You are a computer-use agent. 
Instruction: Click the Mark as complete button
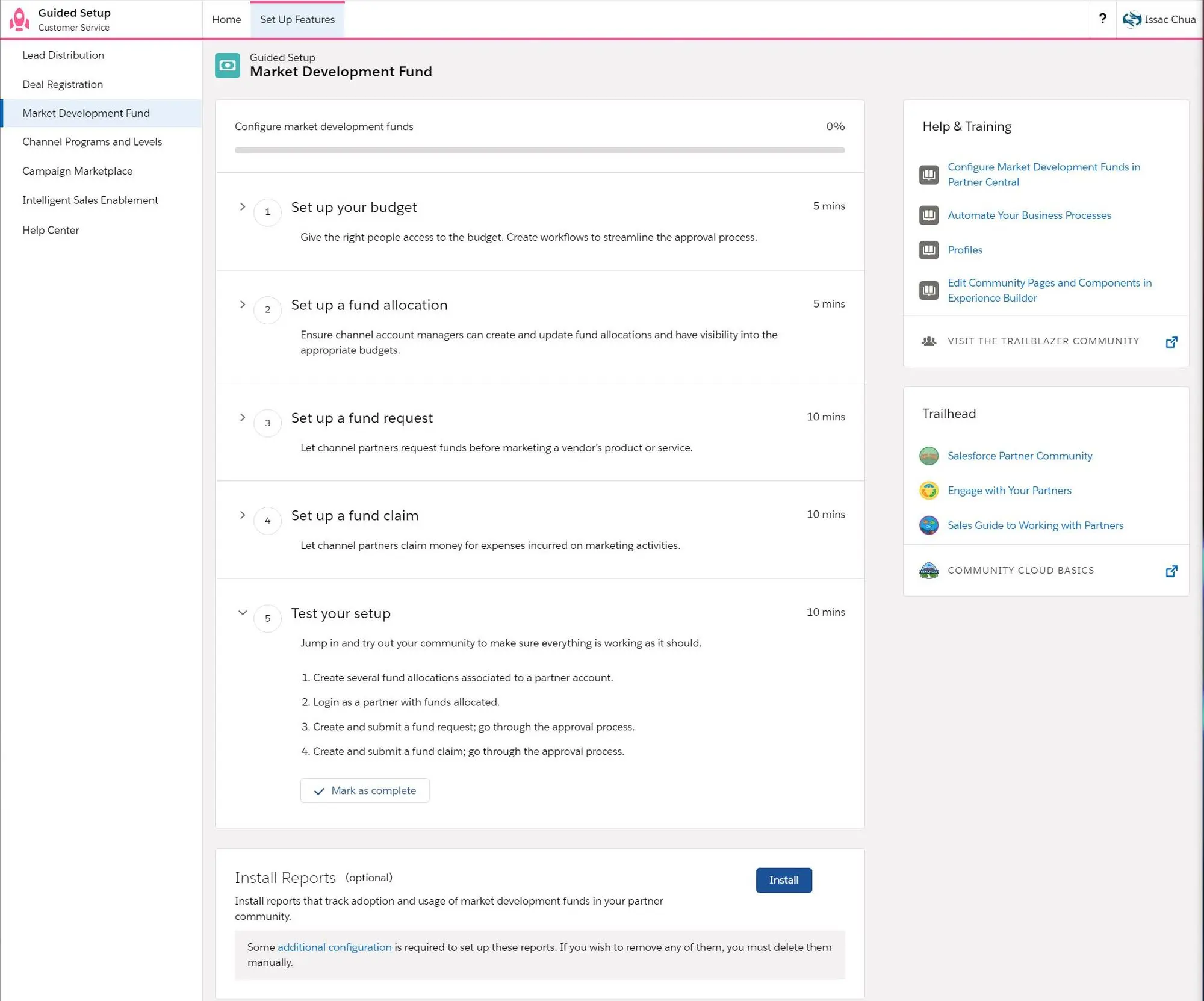point(365,790)
